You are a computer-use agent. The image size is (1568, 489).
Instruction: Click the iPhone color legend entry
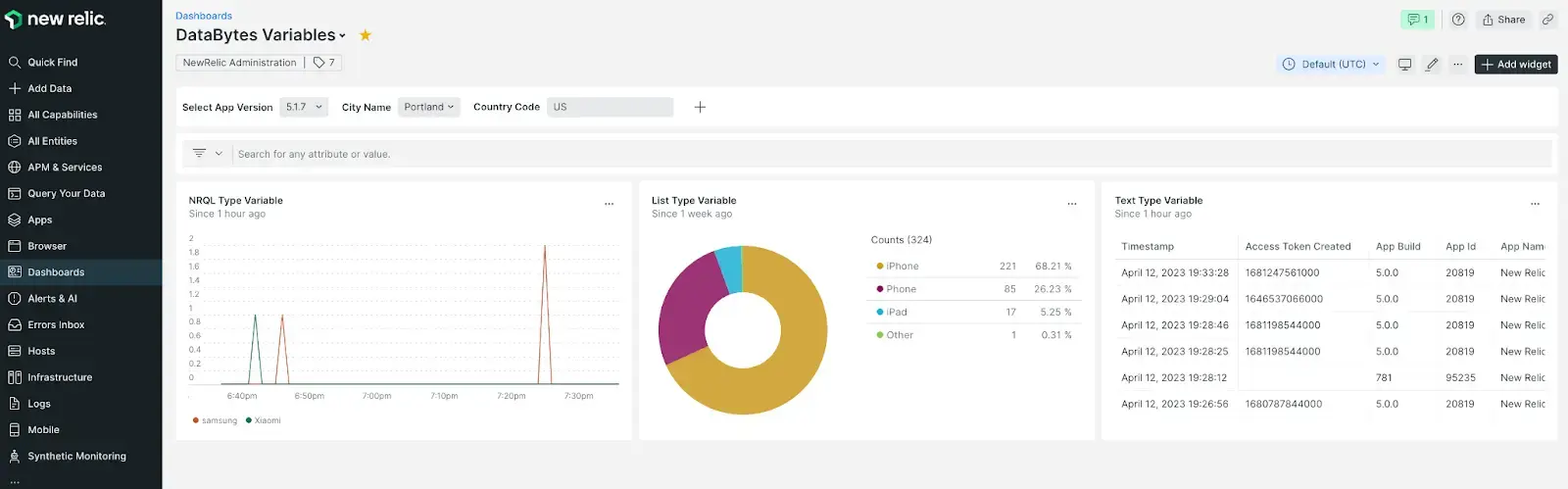[x=902, y=267]
